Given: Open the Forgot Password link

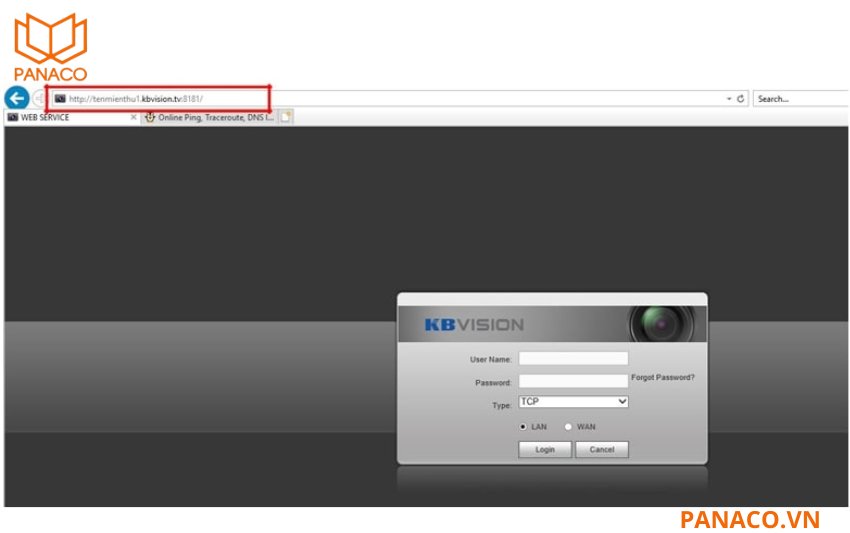Looking at the screenshot, I should [662, 377].
